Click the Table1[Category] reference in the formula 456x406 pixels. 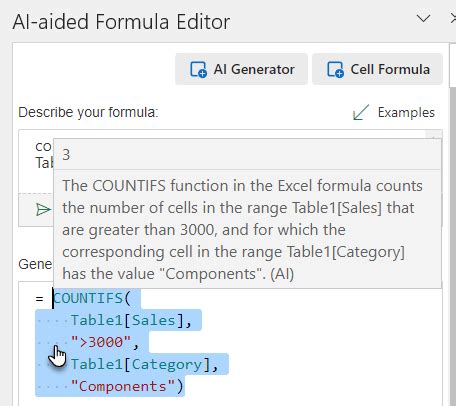click(140, 364)
